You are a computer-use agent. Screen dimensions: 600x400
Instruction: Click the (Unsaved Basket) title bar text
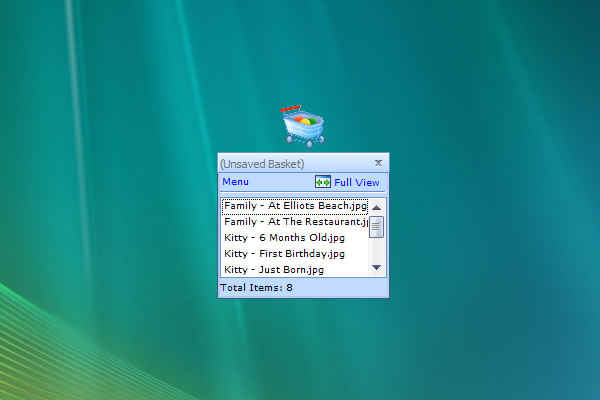tap(262, 164)
